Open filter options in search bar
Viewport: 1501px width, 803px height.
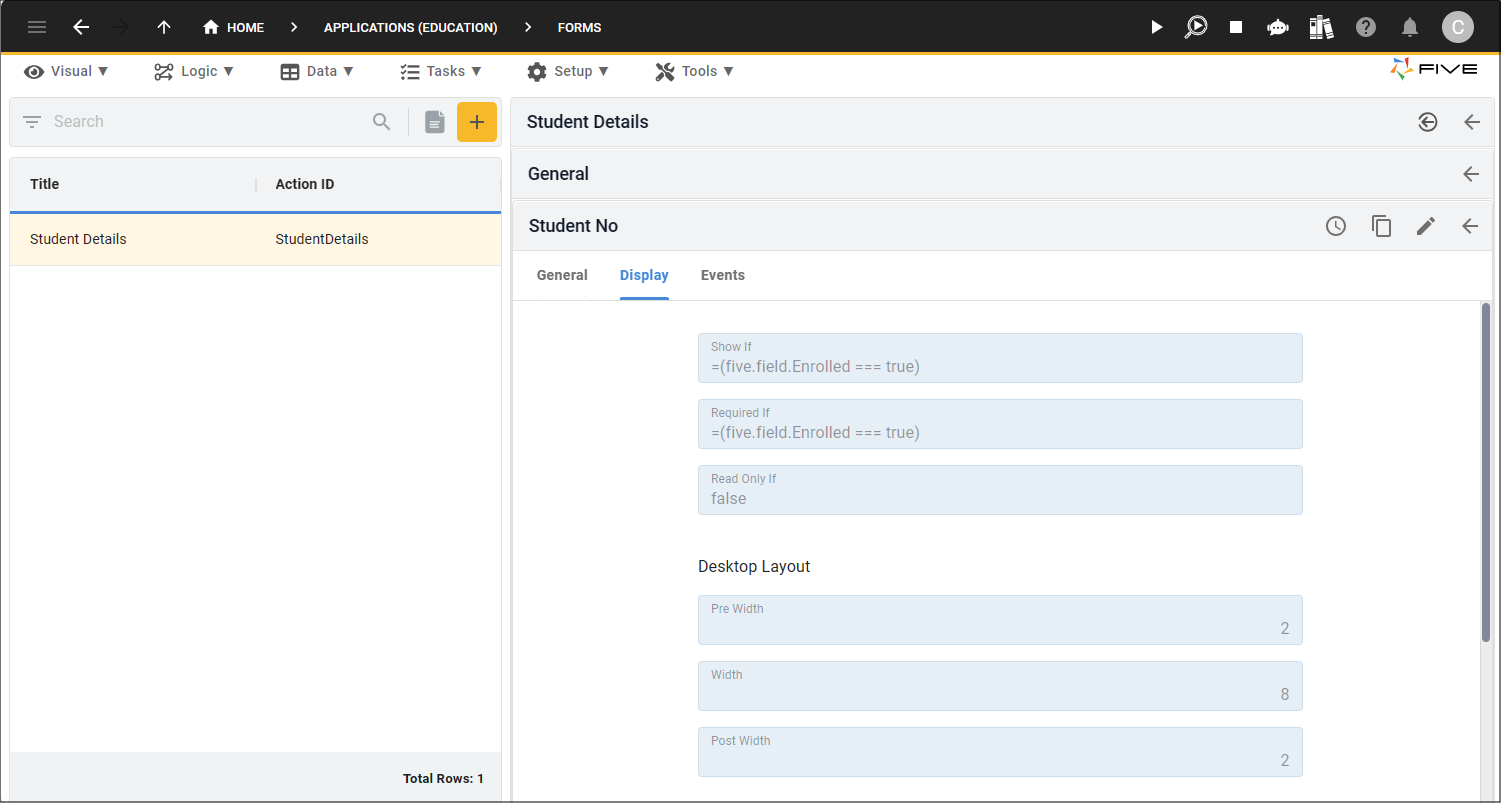(32, 122)
